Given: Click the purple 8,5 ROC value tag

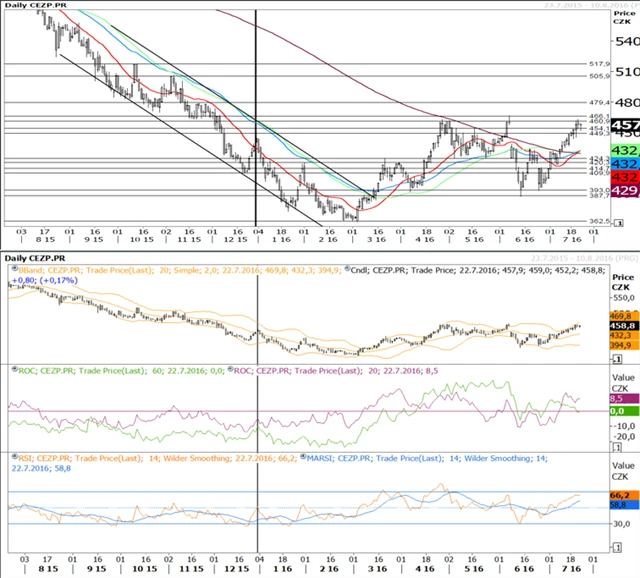Looking at the screenshot, I should [x=620, y=397].
